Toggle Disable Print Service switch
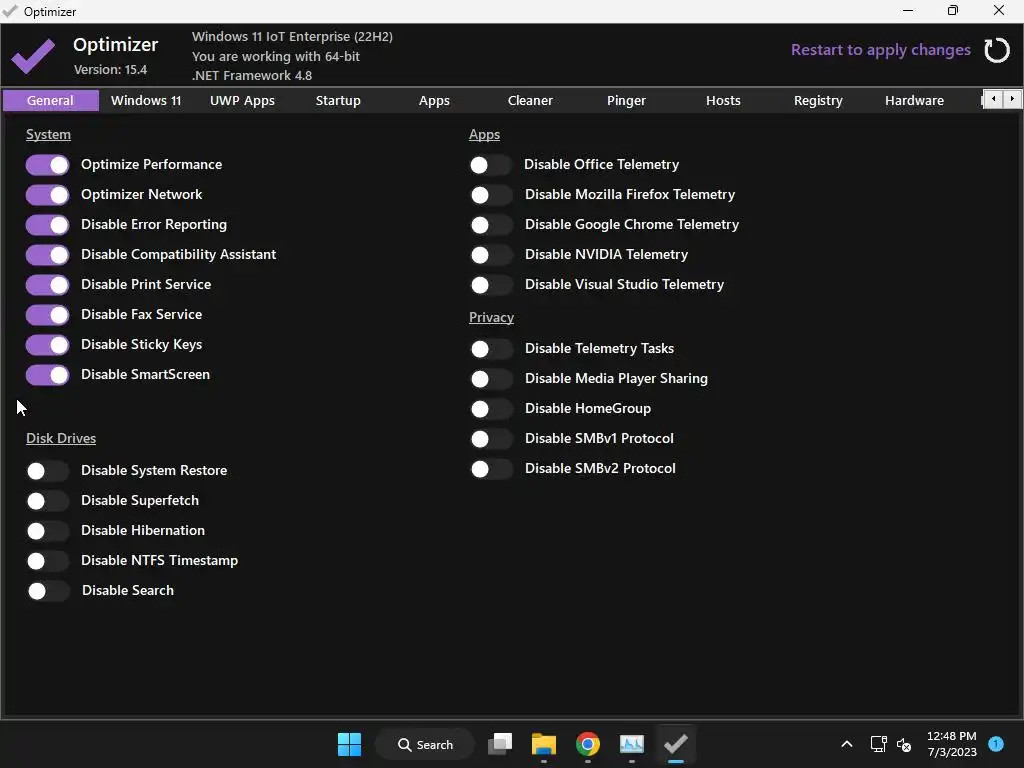Viewport: 1024px width, 768px height. pos(48,285)
